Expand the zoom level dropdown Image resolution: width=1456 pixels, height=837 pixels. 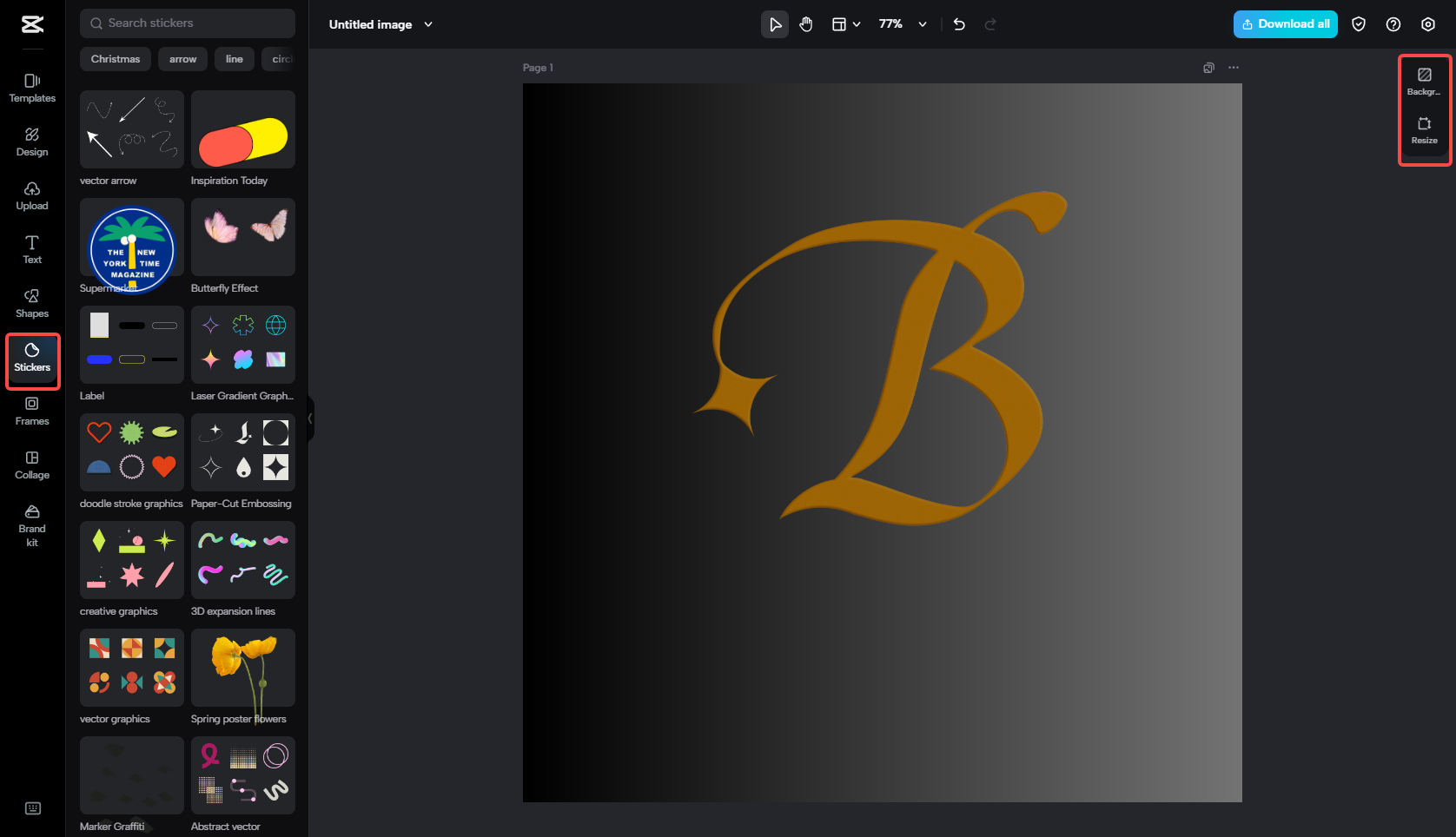click(x=922, y=24)
